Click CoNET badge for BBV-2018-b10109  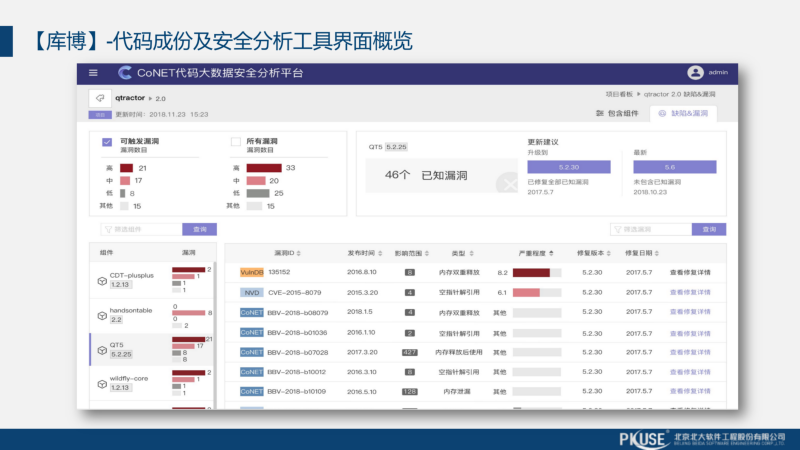coord(252,391)
